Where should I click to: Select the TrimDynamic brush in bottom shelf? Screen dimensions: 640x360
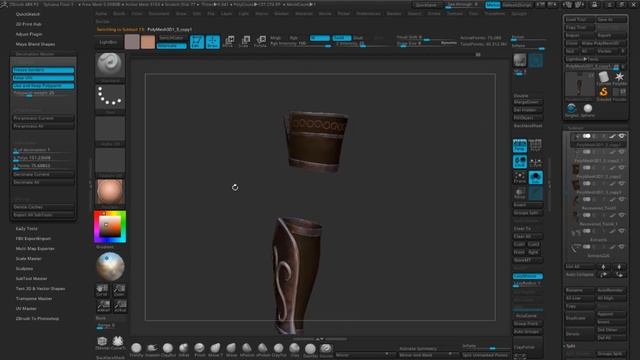point(136,348)
